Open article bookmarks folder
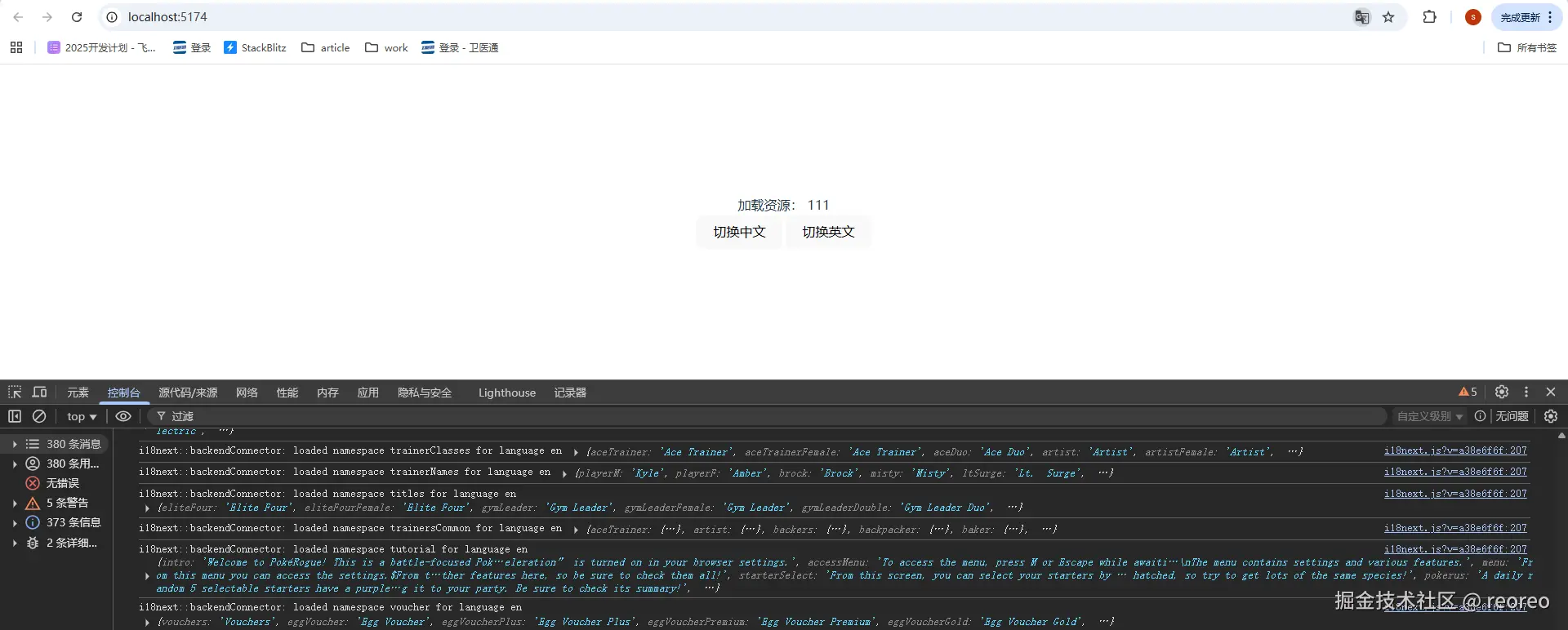 coord(325,47)
